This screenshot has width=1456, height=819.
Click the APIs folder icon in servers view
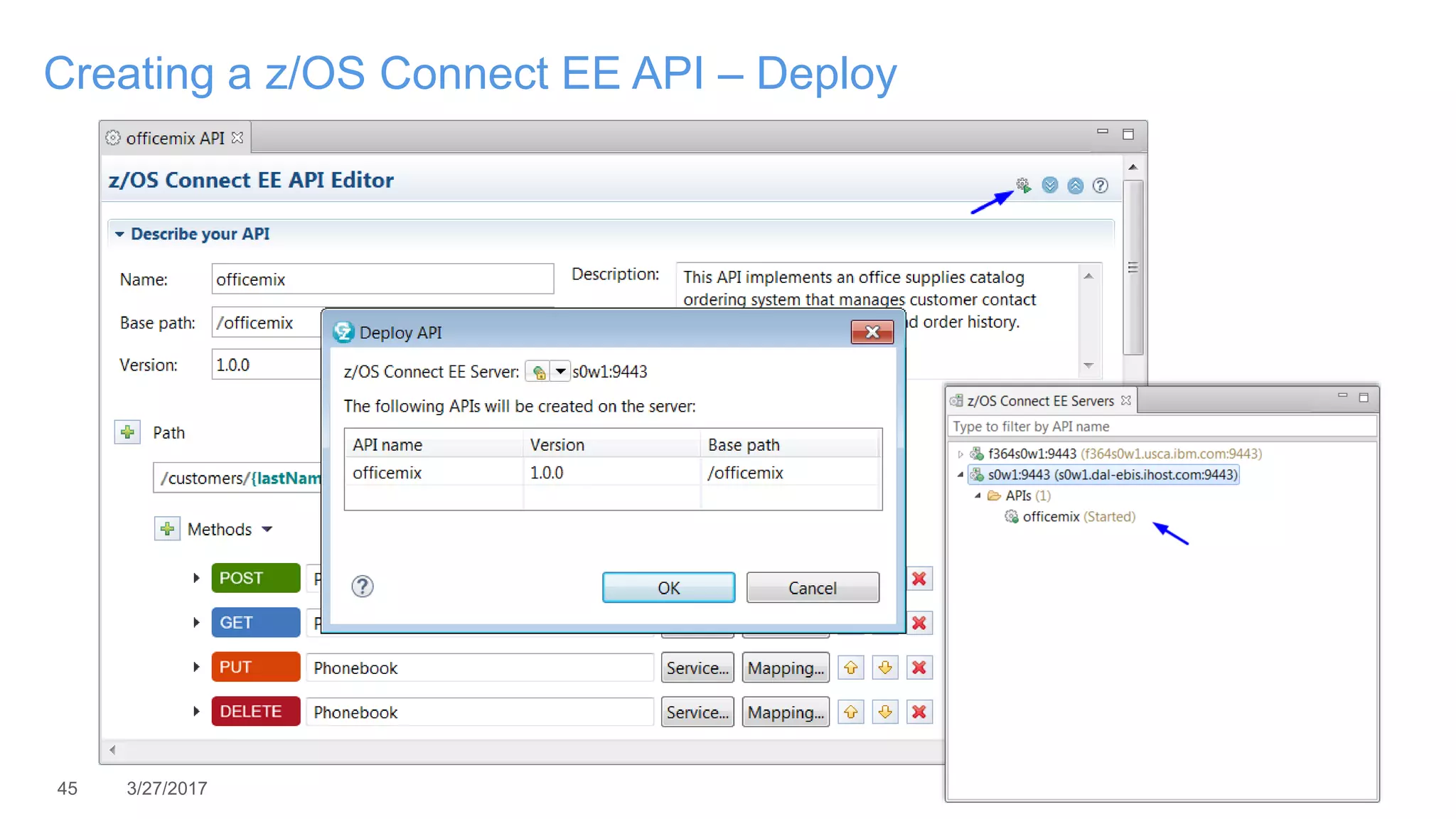tap(994, 496)
